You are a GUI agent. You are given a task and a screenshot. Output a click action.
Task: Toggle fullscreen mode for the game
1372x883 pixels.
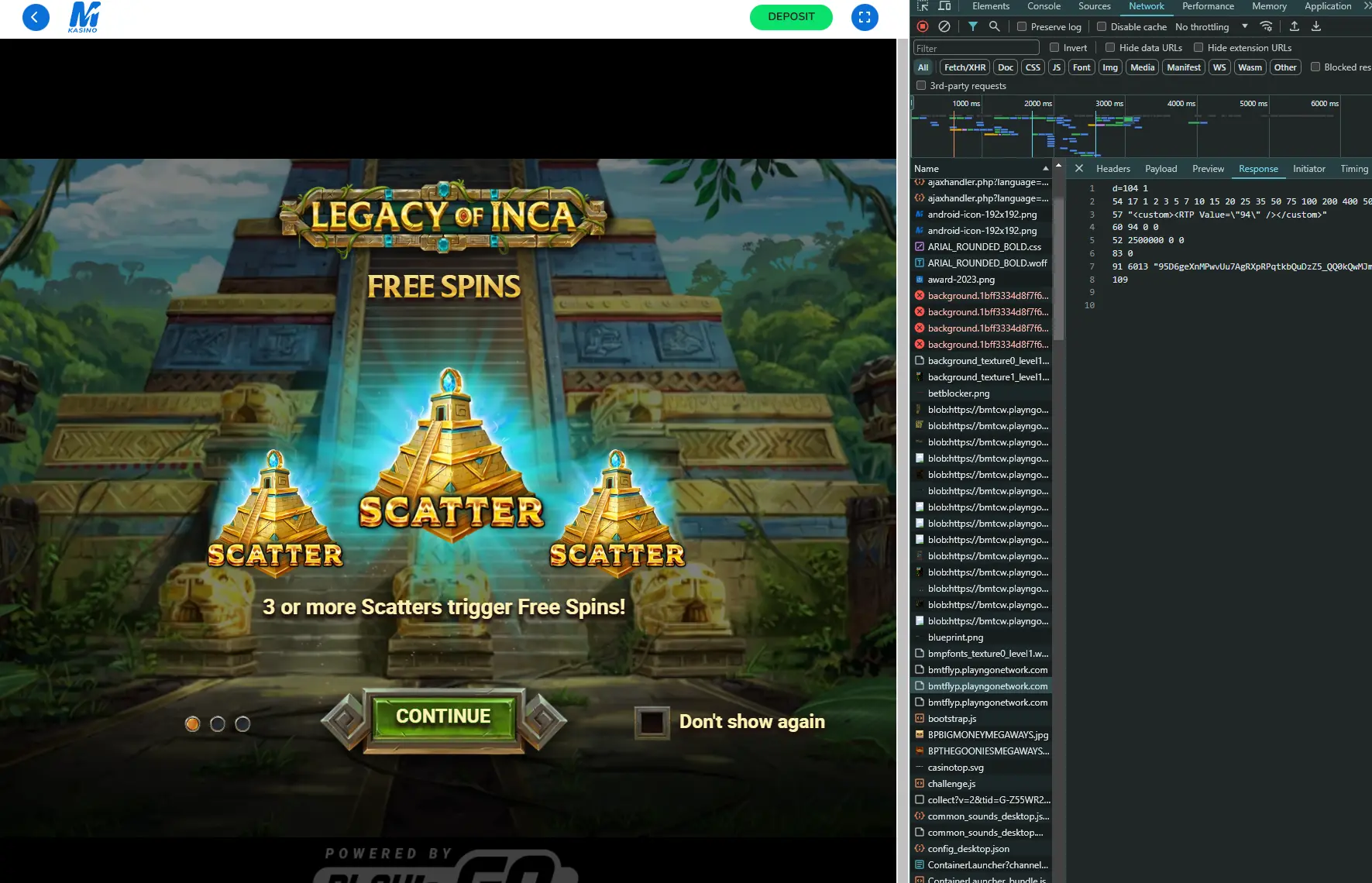(865, 17)
